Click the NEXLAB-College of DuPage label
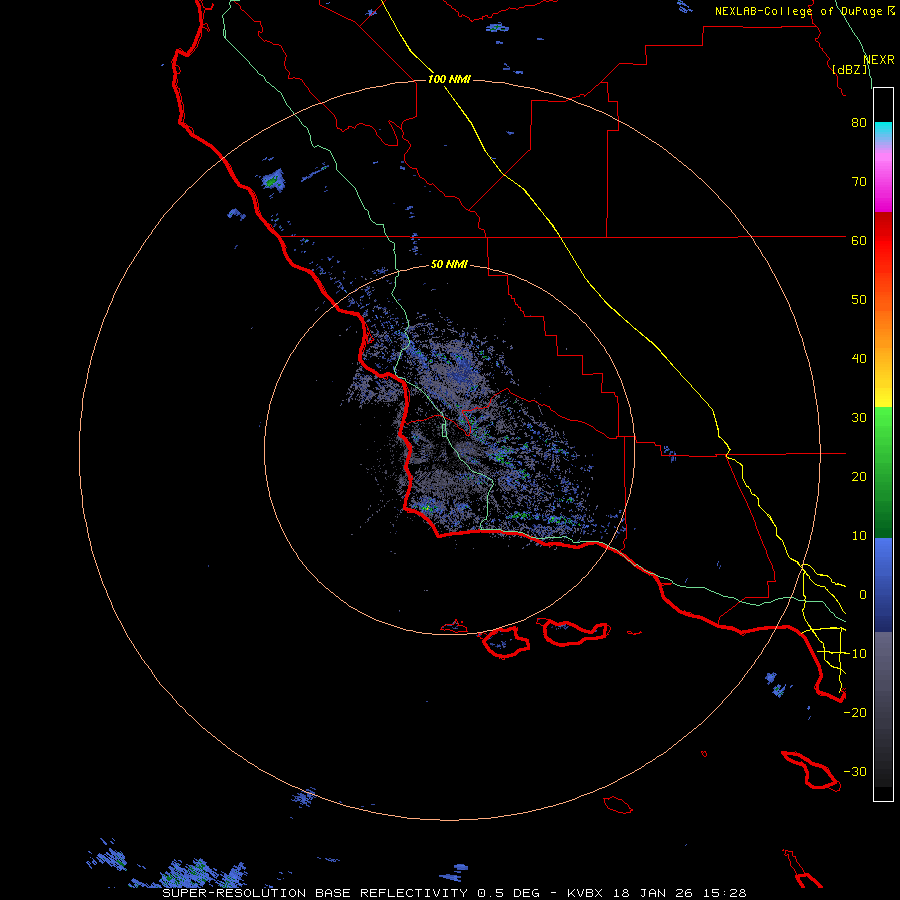Viewport: 900px width, 900px height. 798,11
